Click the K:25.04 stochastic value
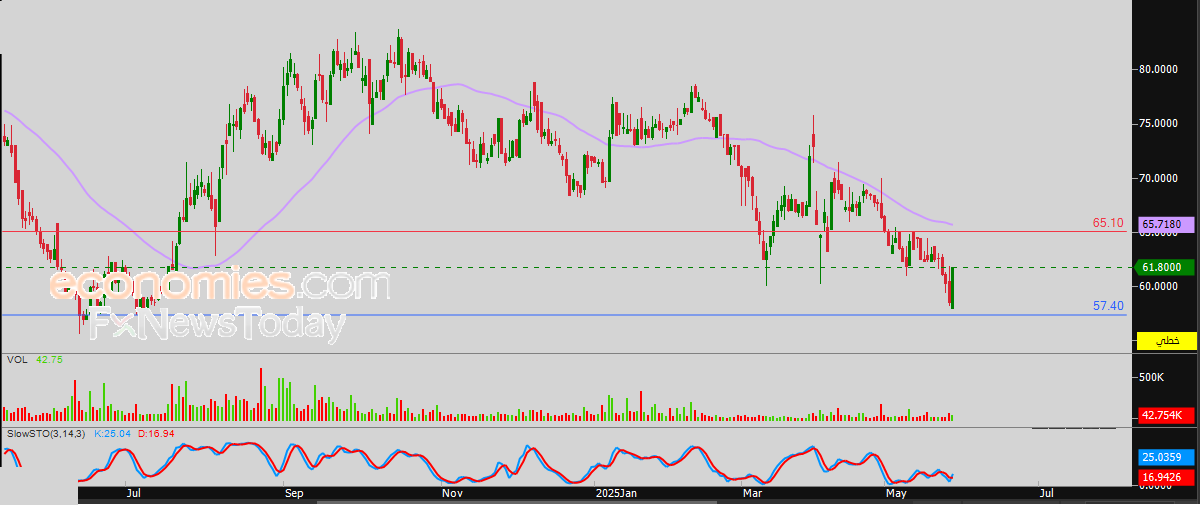This screenshot has width=1200, height=505. 114,434
